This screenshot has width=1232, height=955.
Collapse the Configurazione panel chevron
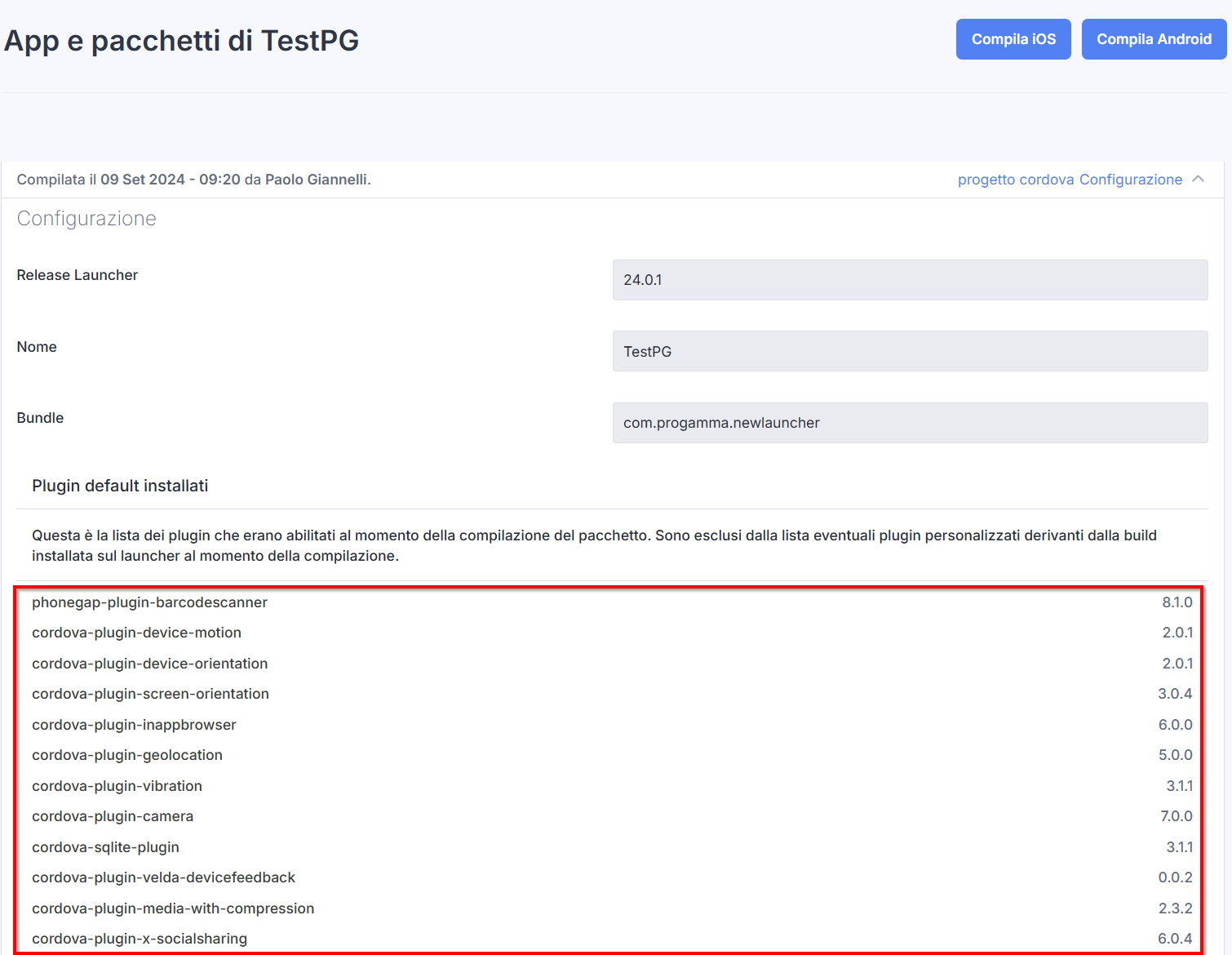[x=1198, y=180]
